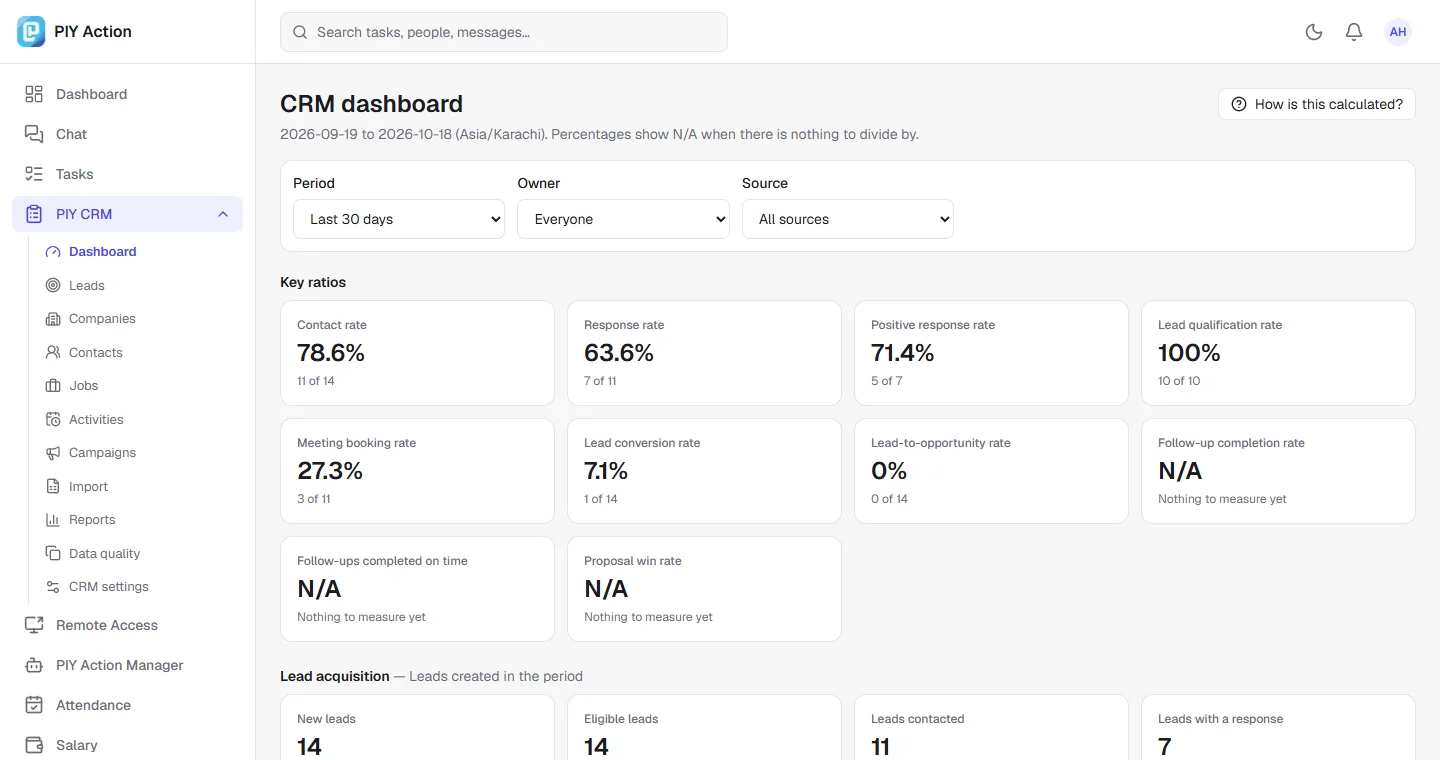Click the Campaigns megaphone icon

[x=53, y=453]
